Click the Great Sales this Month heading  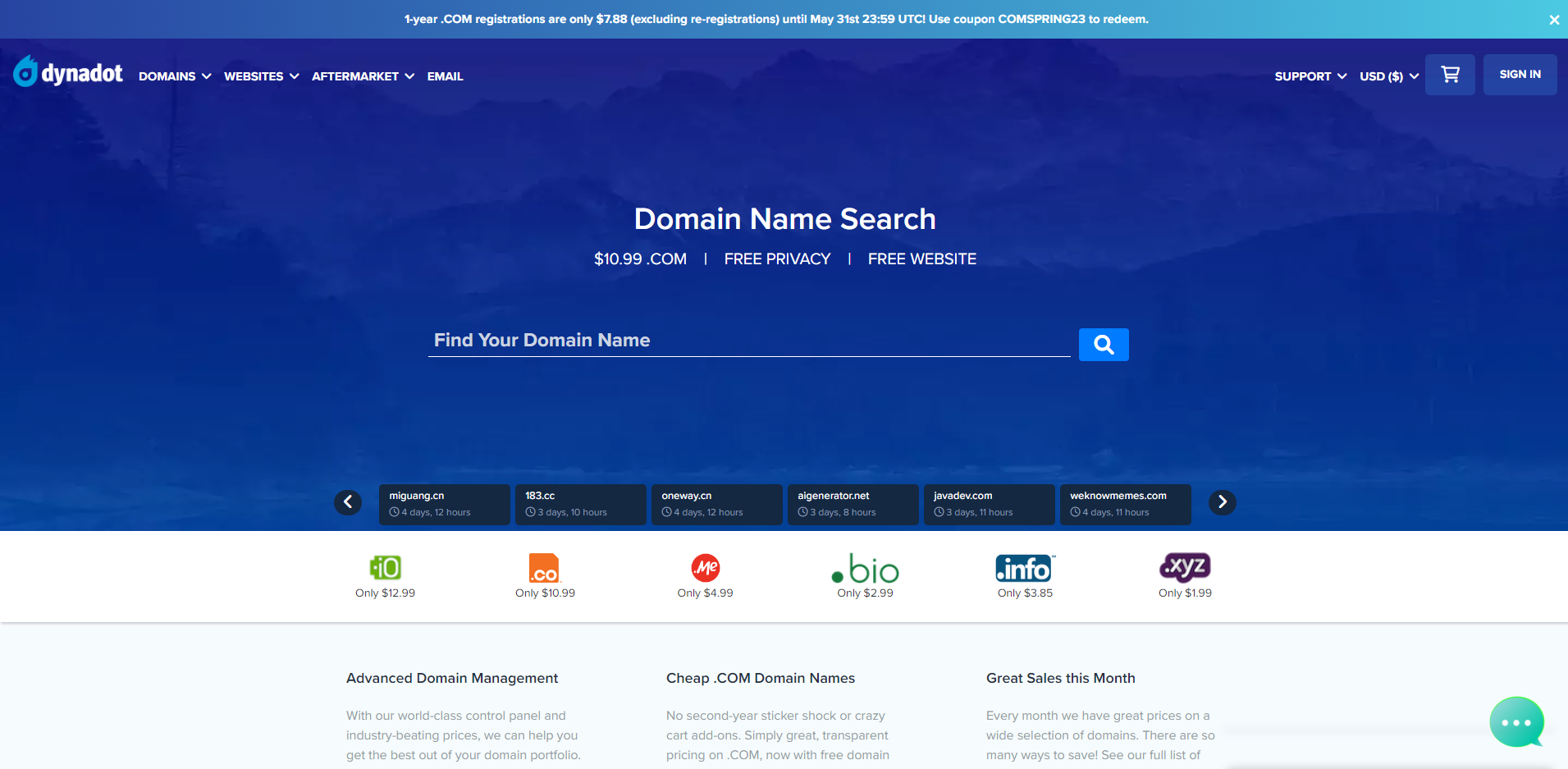[1061, 679]
